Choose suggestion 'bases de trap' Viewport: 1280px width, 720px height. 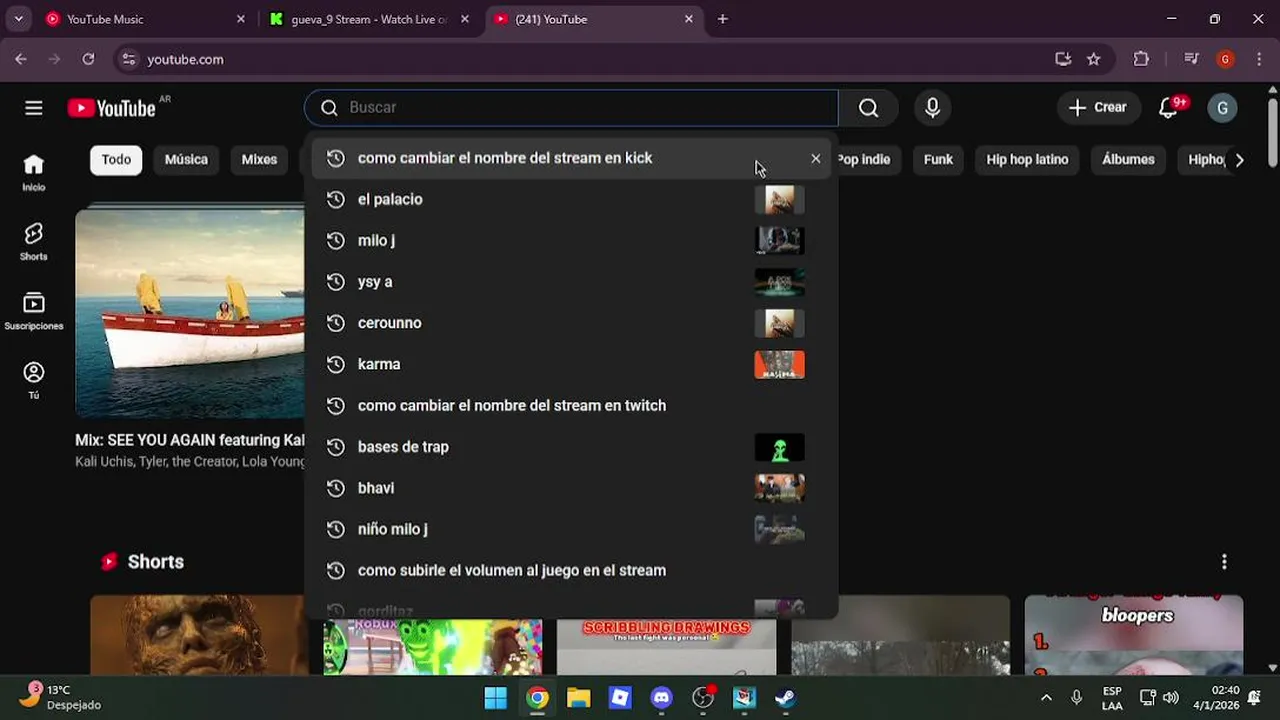(x=571, y=447)
